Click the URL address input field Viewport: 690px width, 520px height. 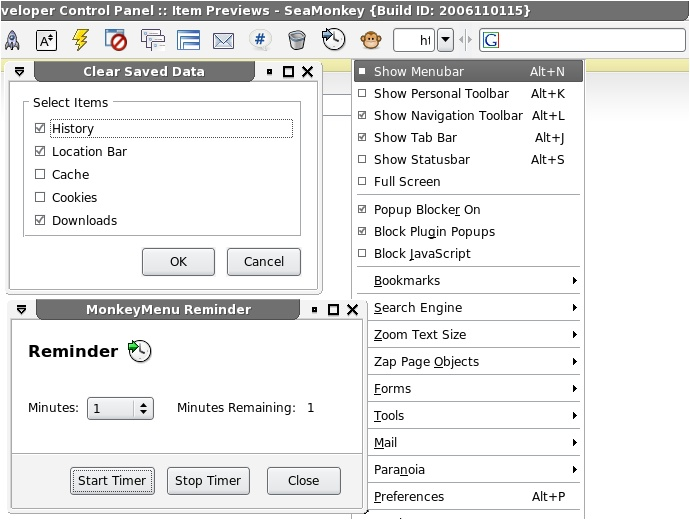[414, 40]
